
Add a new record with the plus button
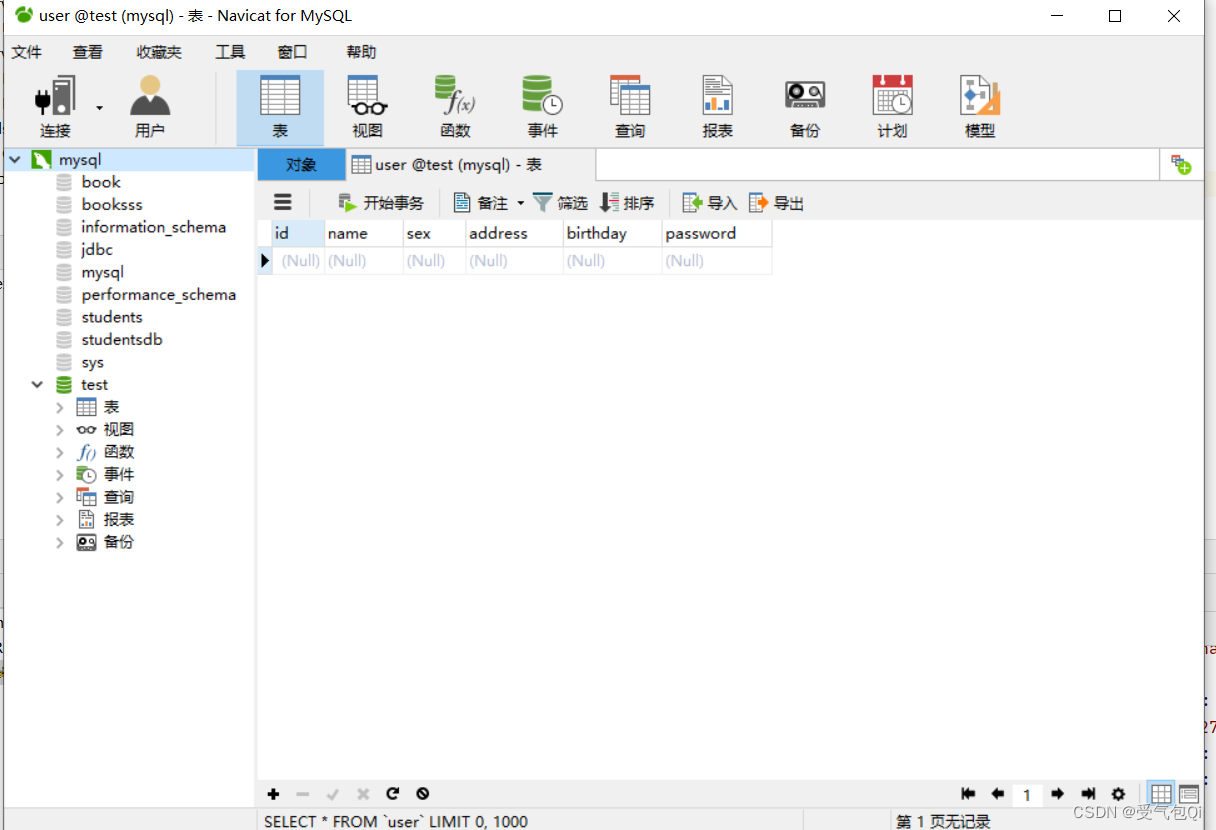(x=273, y=793)
